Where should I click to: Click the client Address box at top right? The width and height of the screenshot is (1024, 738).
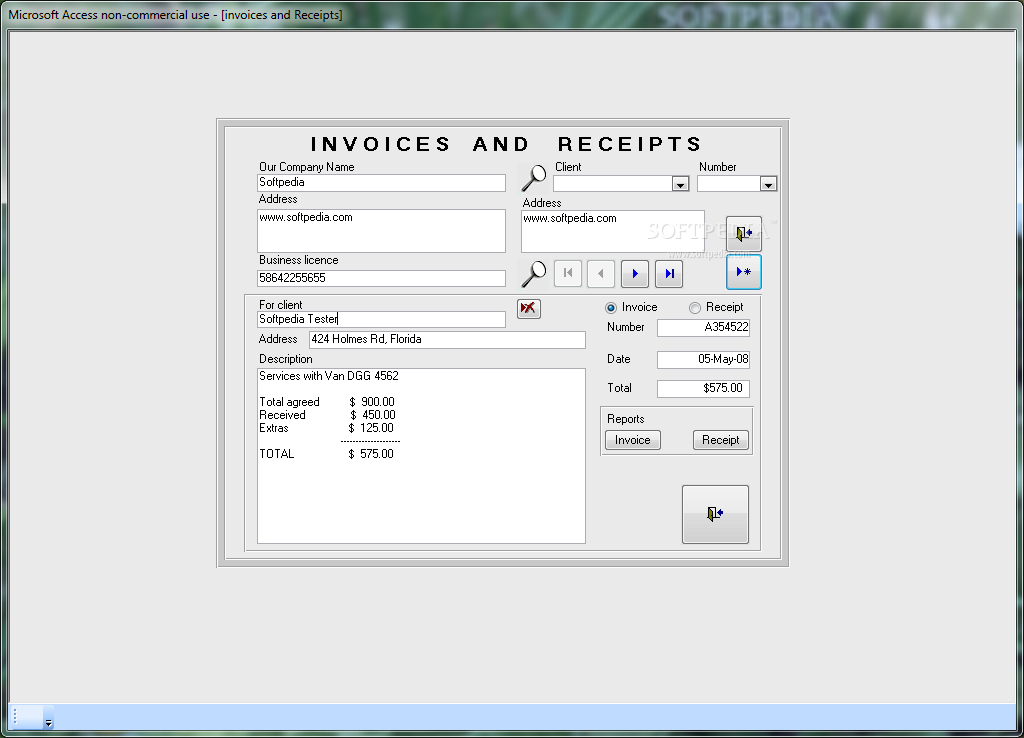pos(613,231)
